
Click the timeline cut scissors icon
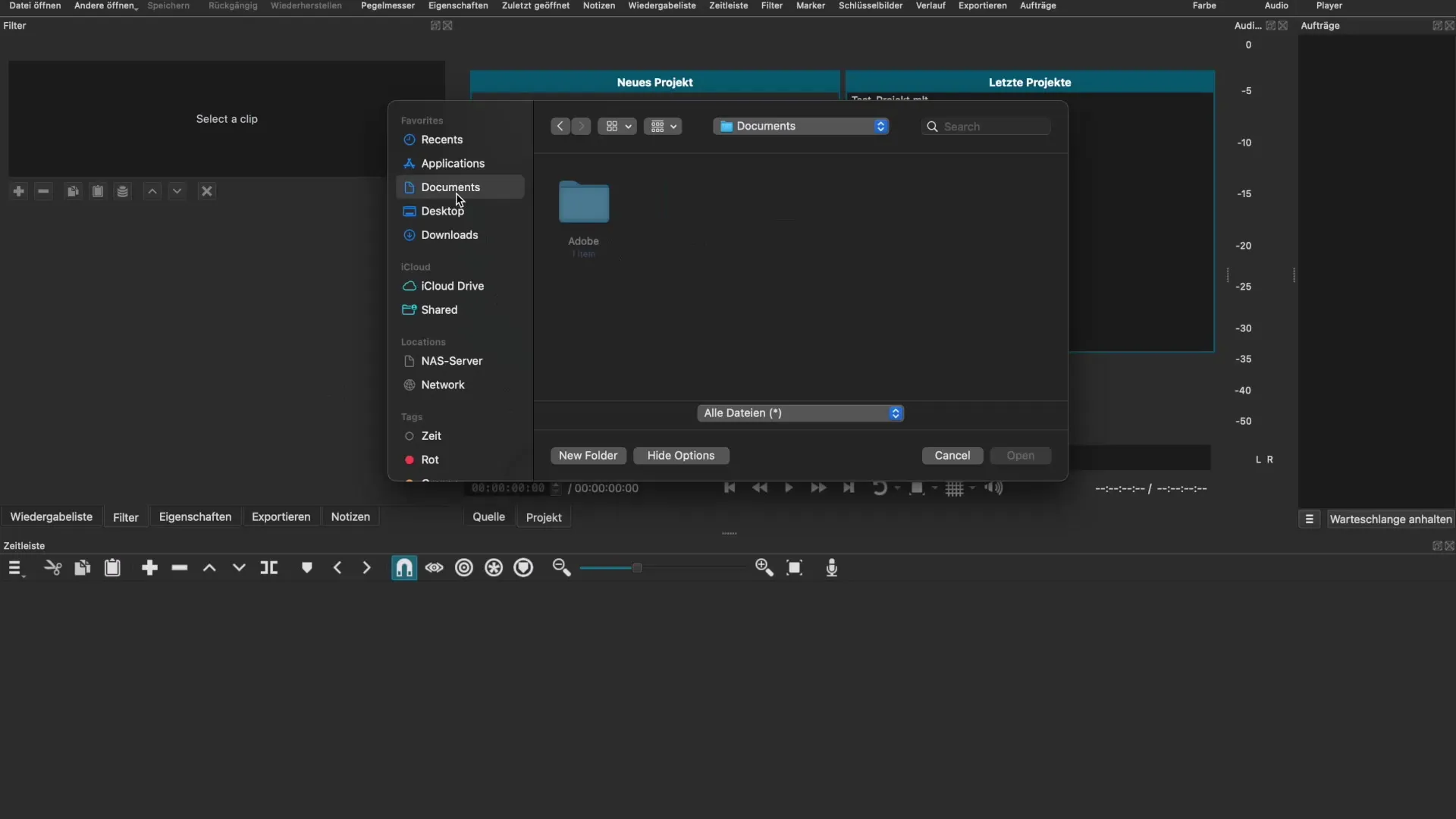[x=52, y=568]
